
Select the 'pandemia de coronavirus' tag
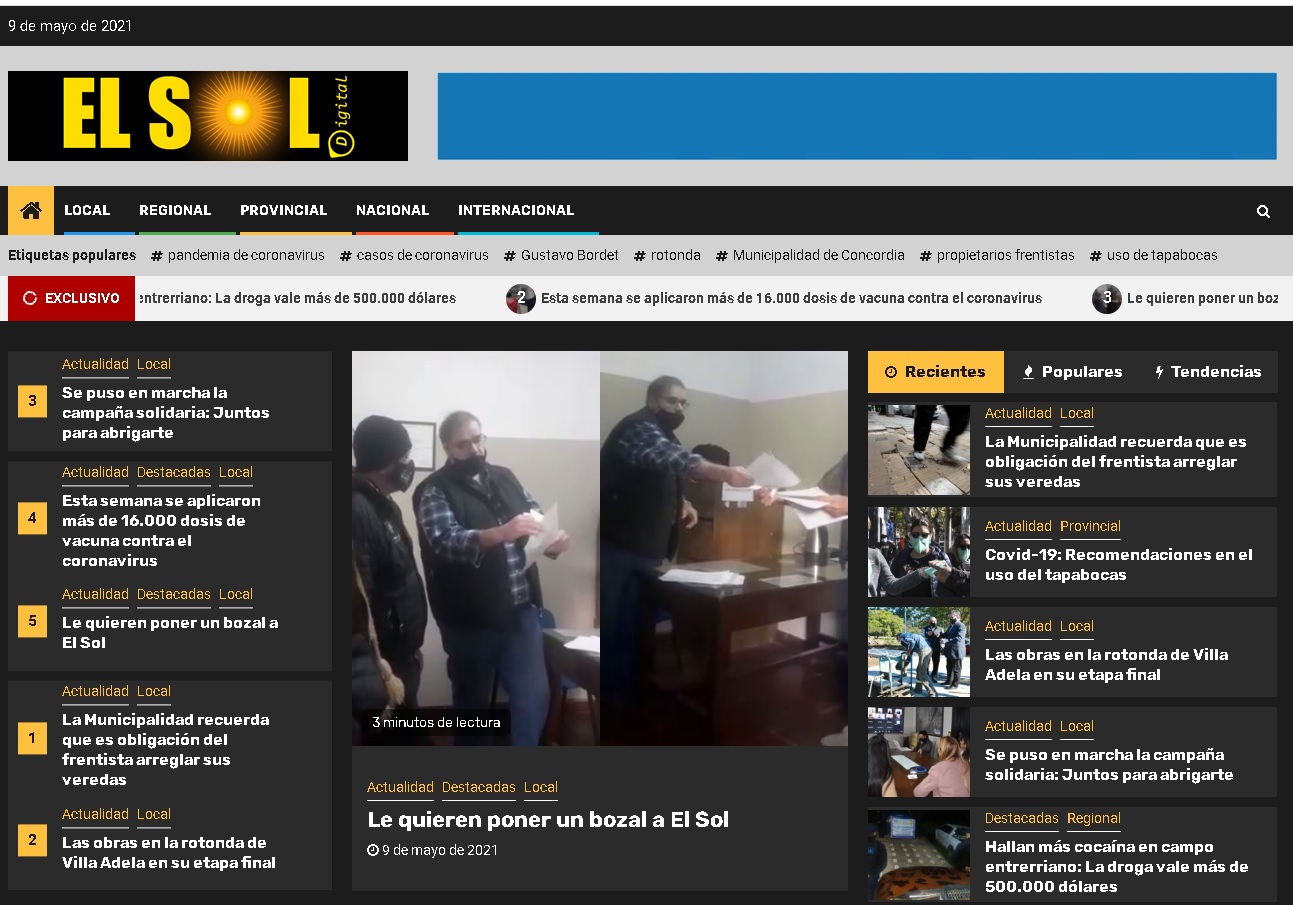tap(238, 255)
